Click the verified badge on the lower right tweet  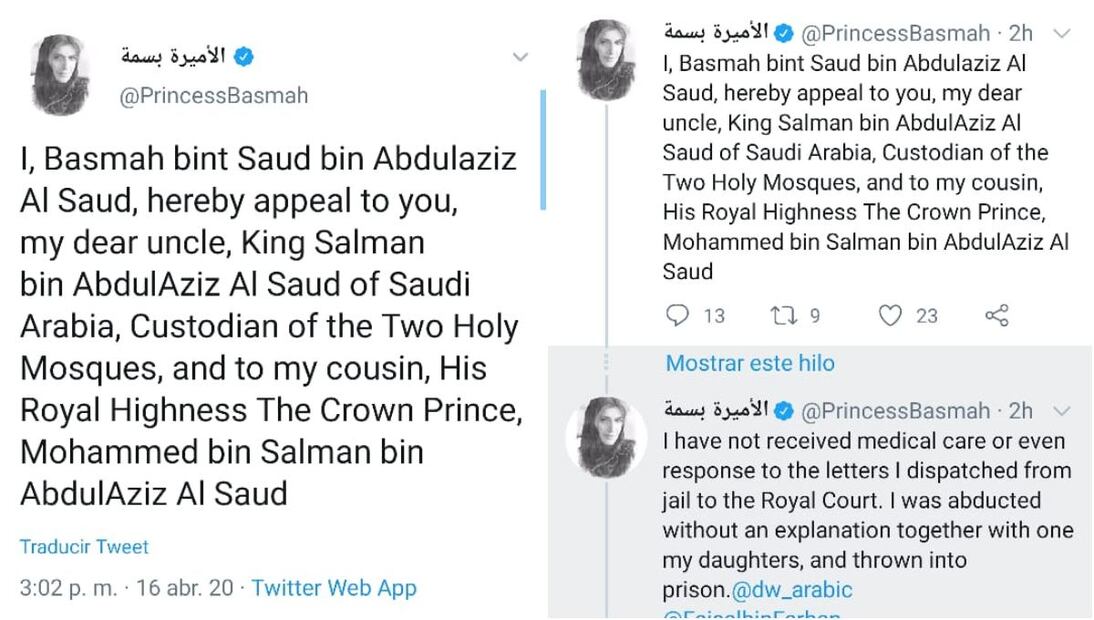[784, 410]
